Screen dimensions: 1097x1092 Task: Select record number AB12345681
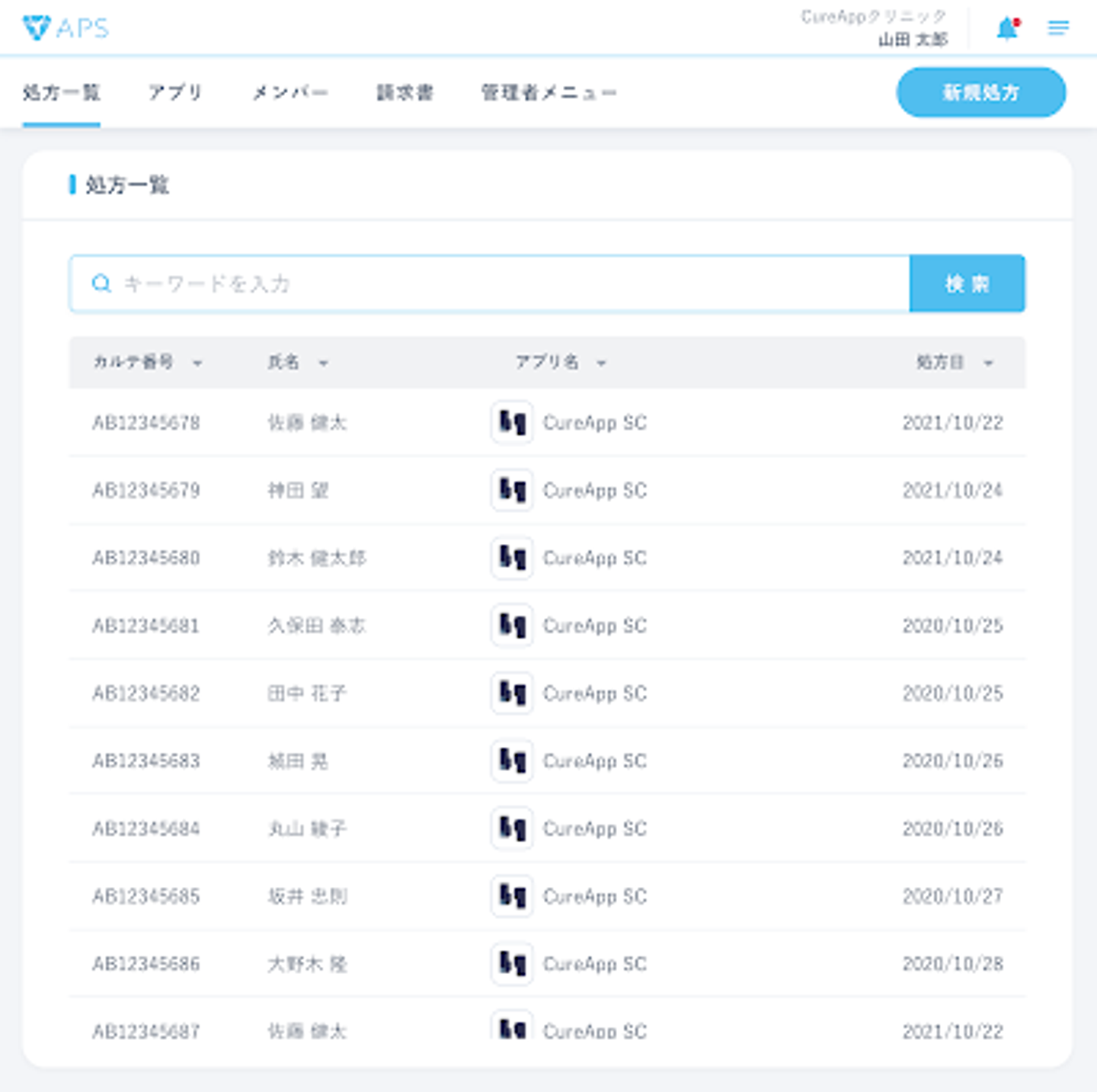tap(146, 626)
